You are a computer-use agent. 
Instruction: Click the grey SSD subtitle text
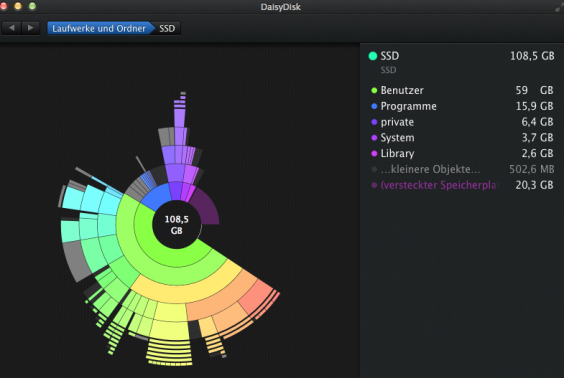388,70
